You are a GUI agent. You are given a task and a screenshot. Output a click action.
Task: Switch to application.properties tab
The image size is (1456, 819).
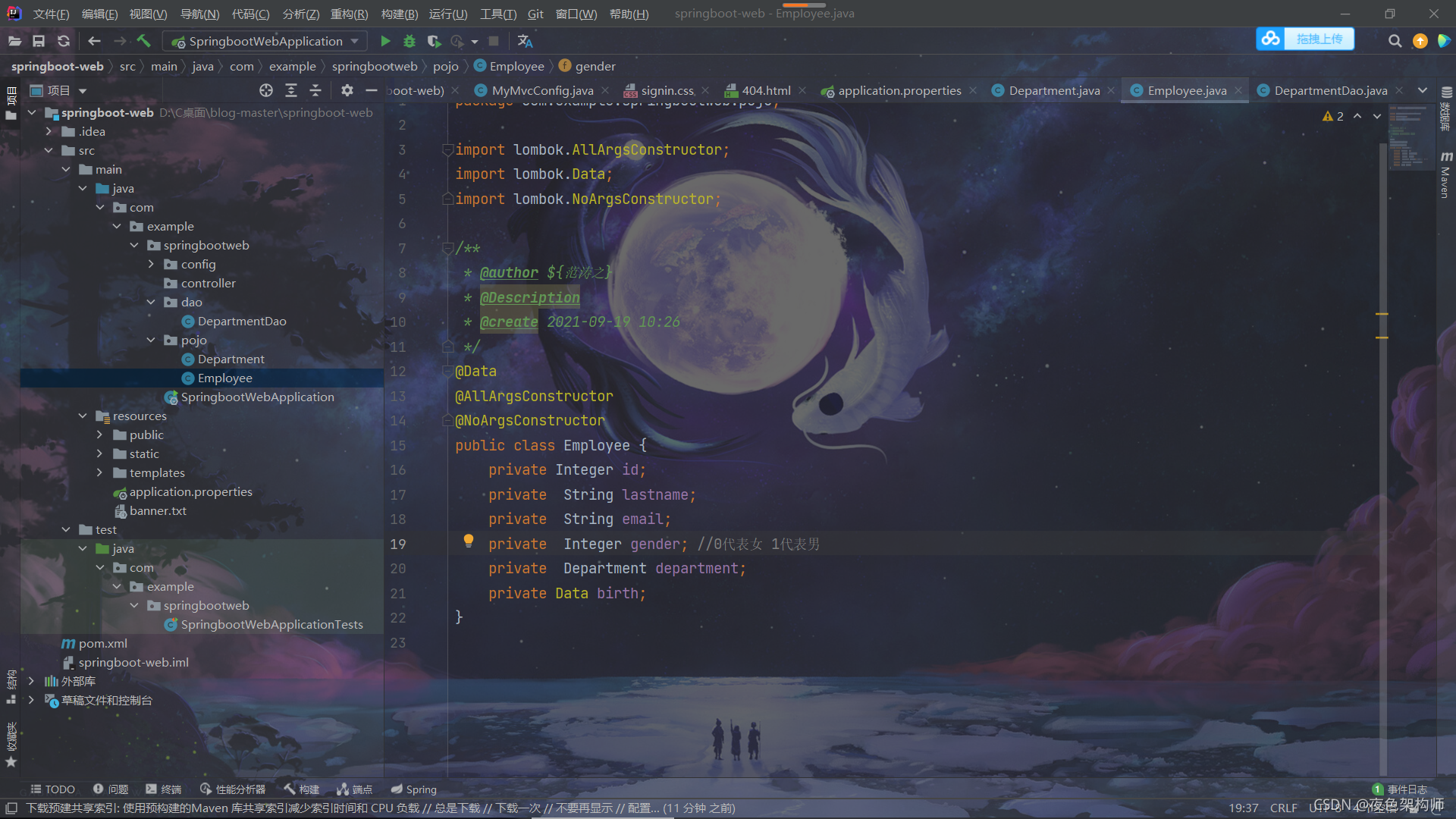tap(899, 90)
